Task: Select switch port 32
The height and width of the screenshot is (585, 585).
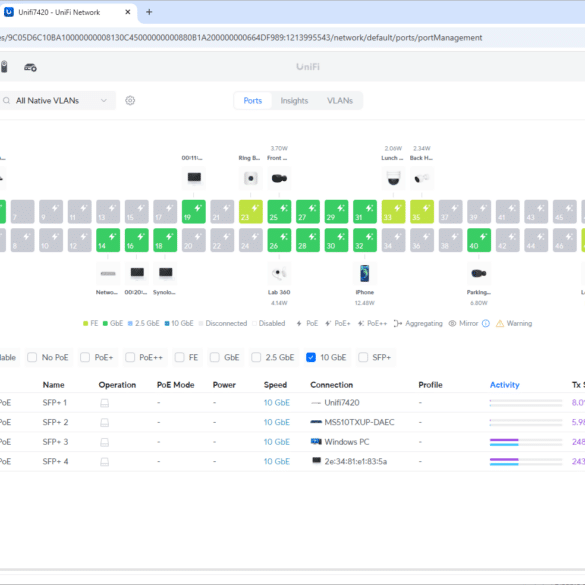Action: coord(365,240)
